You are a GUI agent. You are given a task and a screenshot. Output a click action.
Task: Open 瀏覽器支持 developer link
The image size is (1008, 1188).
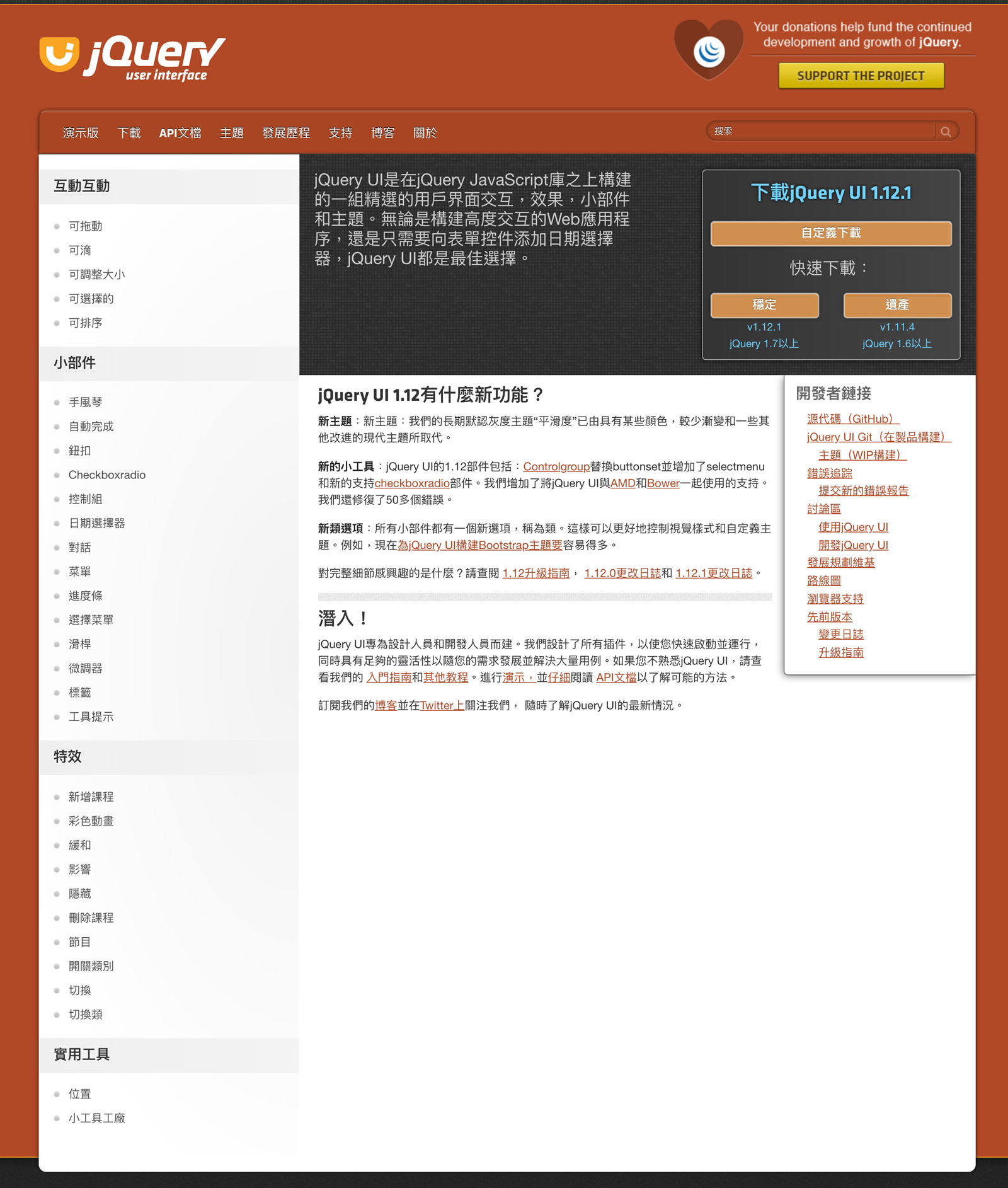coord(835,599)
